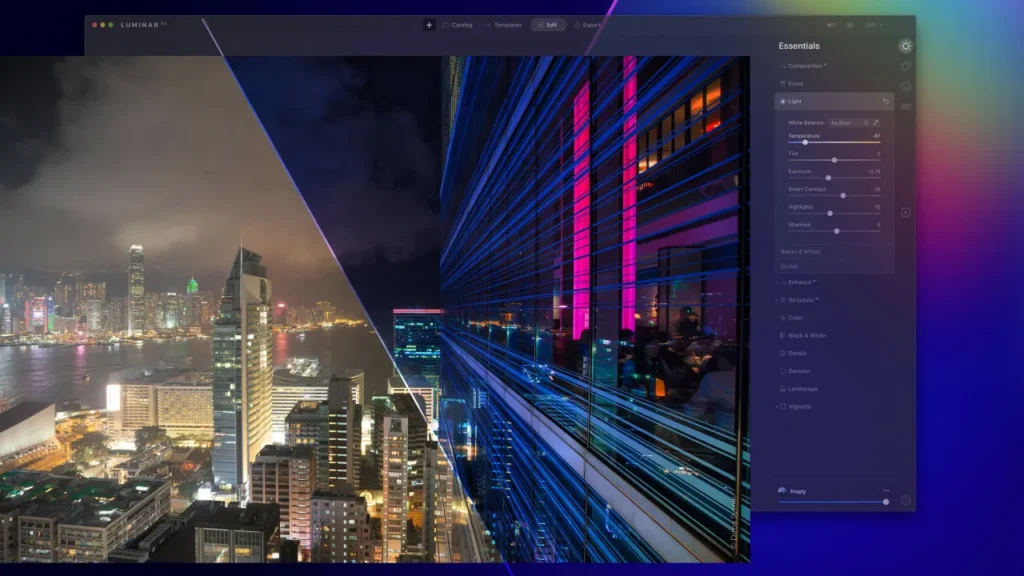Open the Portrait tools face icon

(x=905, y=86)
